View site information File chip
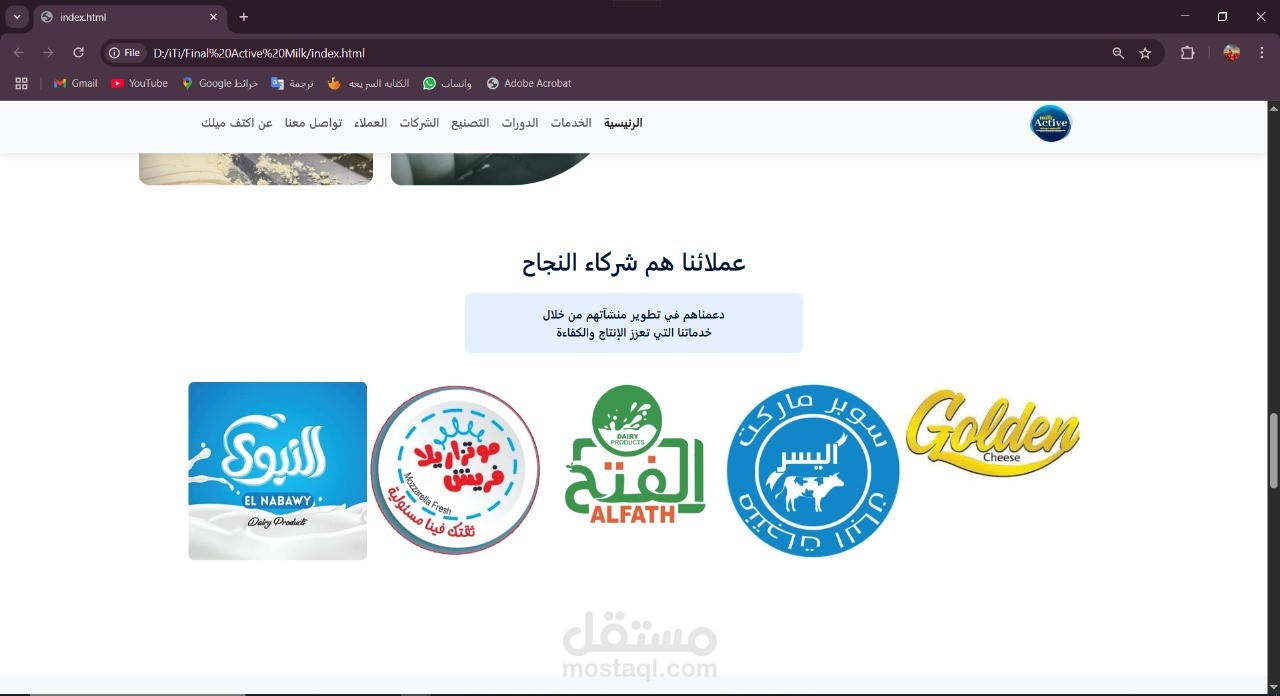1280x696 pixels. (125, 53)
